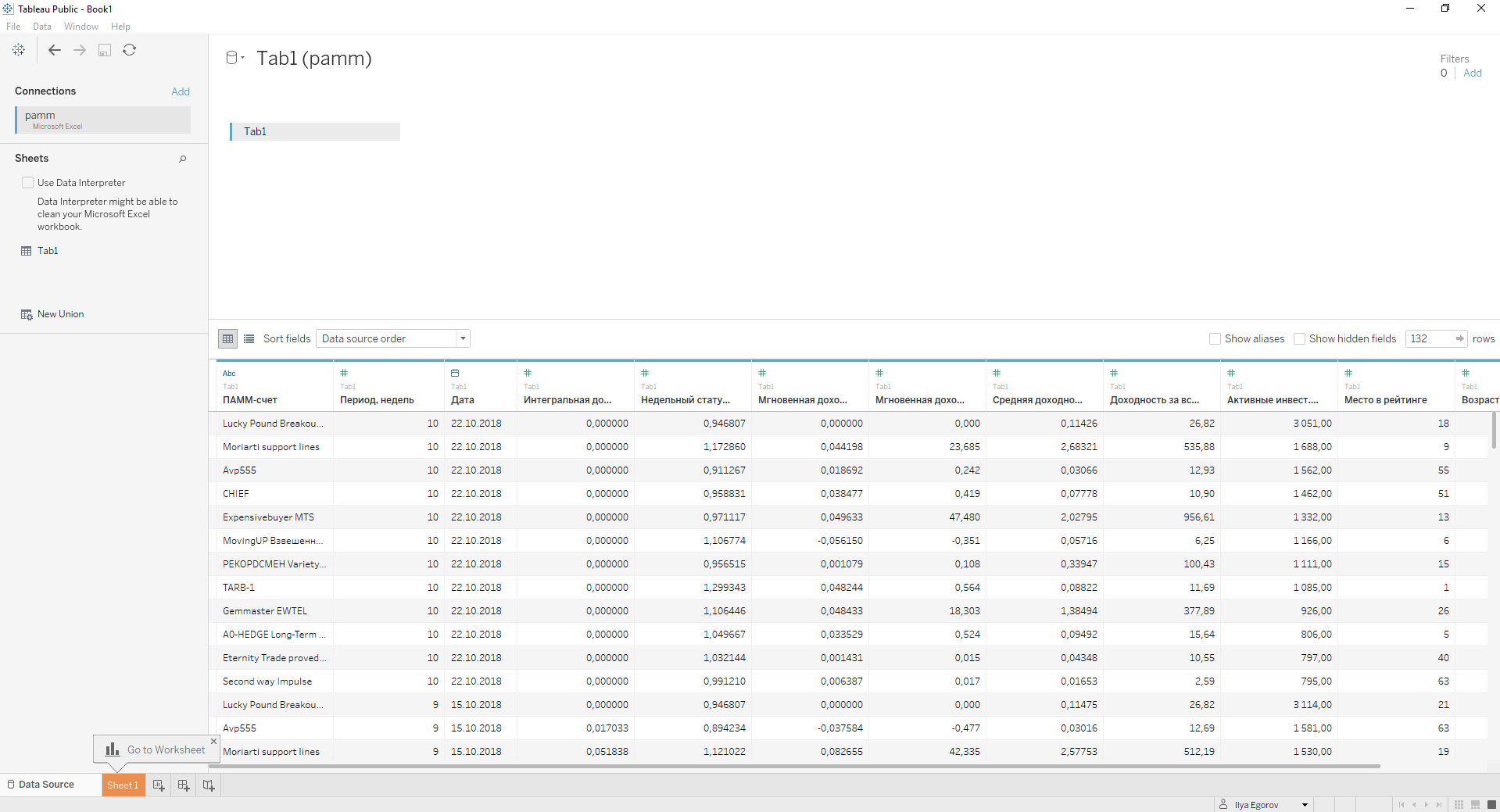Click the forward redo arrow
The height and width of the screenshot is (812, 1500).
(x=80, y=50)
